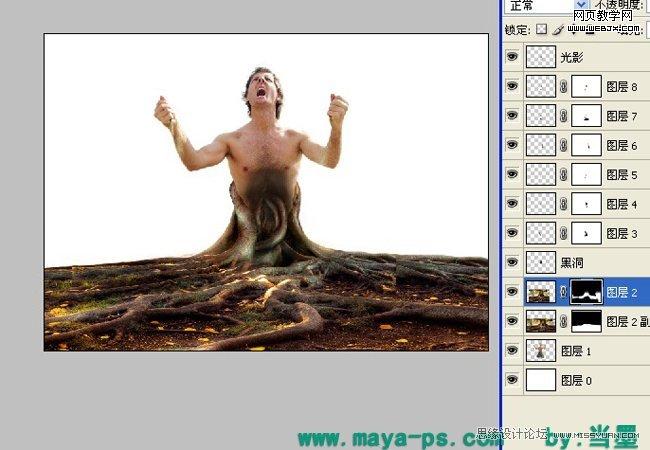The width and height of the screenshot is (650, 450).
Task: Hide 图层 3 using its eye icon
Action: 512,232
